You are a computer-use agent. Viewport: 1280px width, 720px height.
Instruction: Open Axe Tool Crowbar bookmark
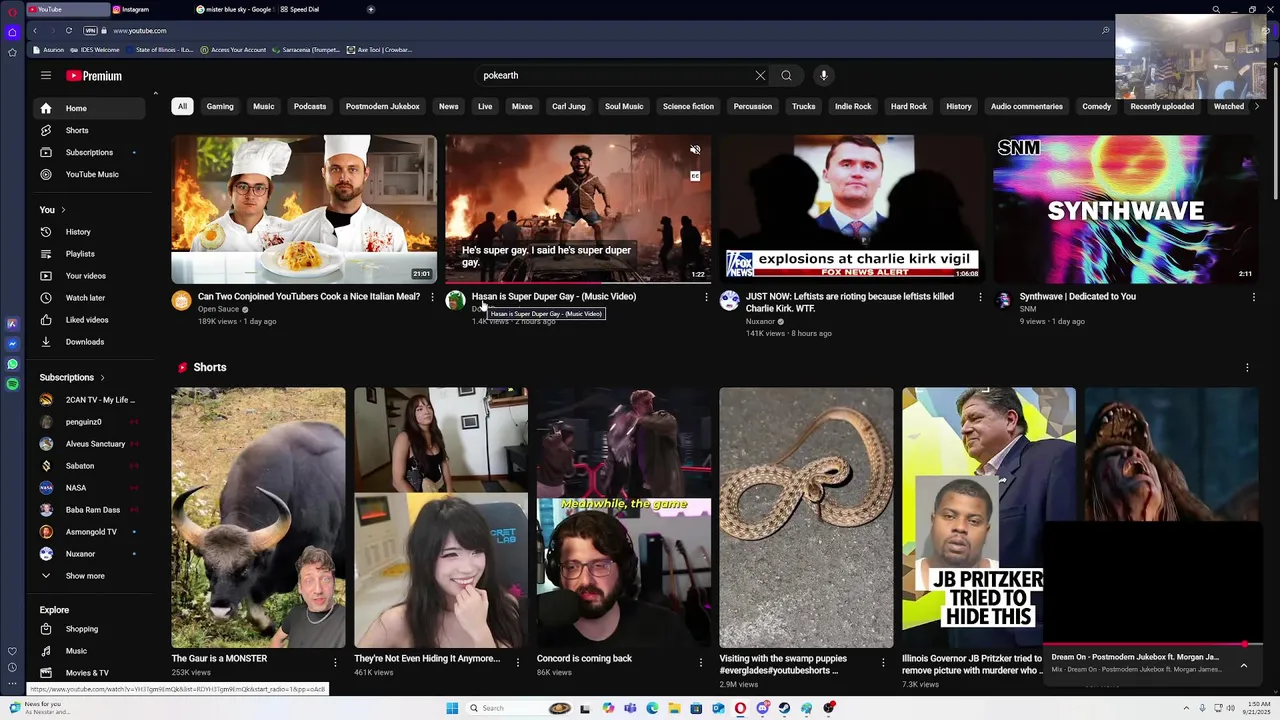tap(379, 49)
